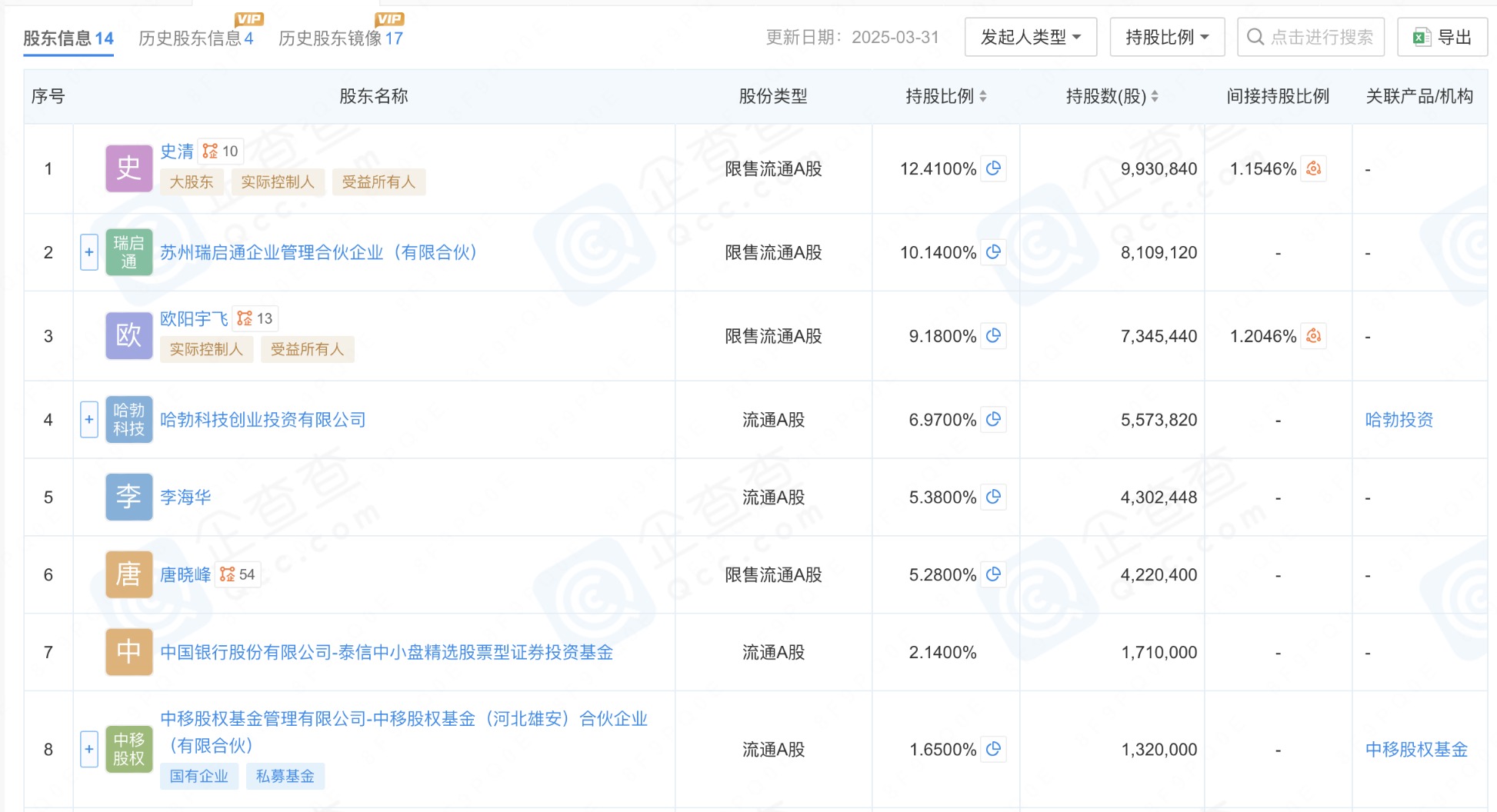Image resolution: width=1497 pixels, height=812 pixels.
Task: Focus the 点击进行搜索 search field
Action: coord(1311,37)
